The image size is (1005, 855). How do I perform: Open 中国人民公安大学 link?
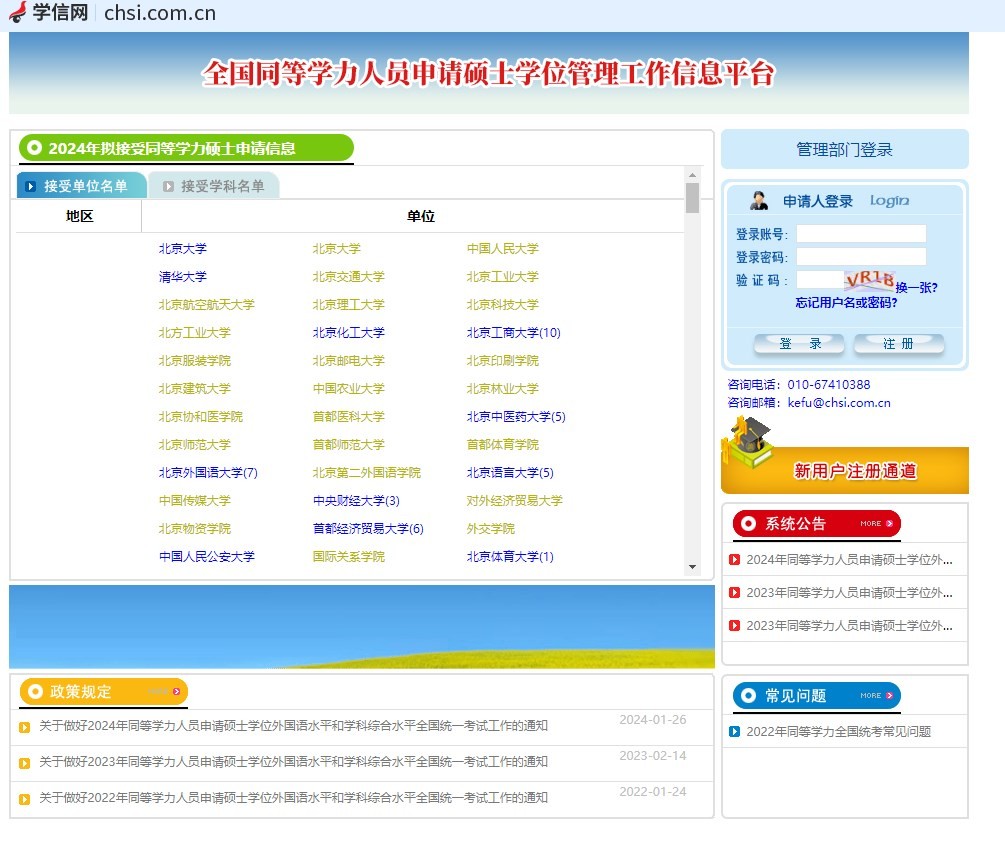206,556
